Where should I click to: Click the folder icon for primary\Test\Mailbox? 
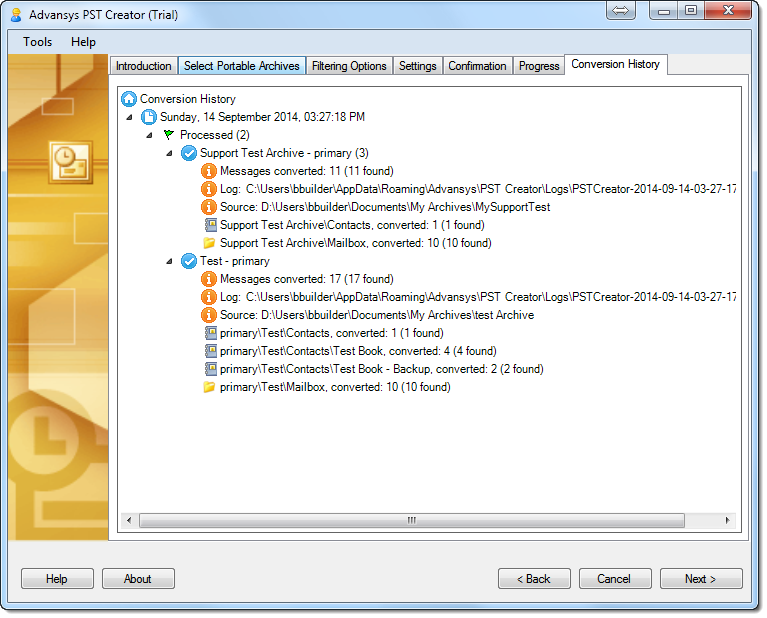click(x=209, y=387)
